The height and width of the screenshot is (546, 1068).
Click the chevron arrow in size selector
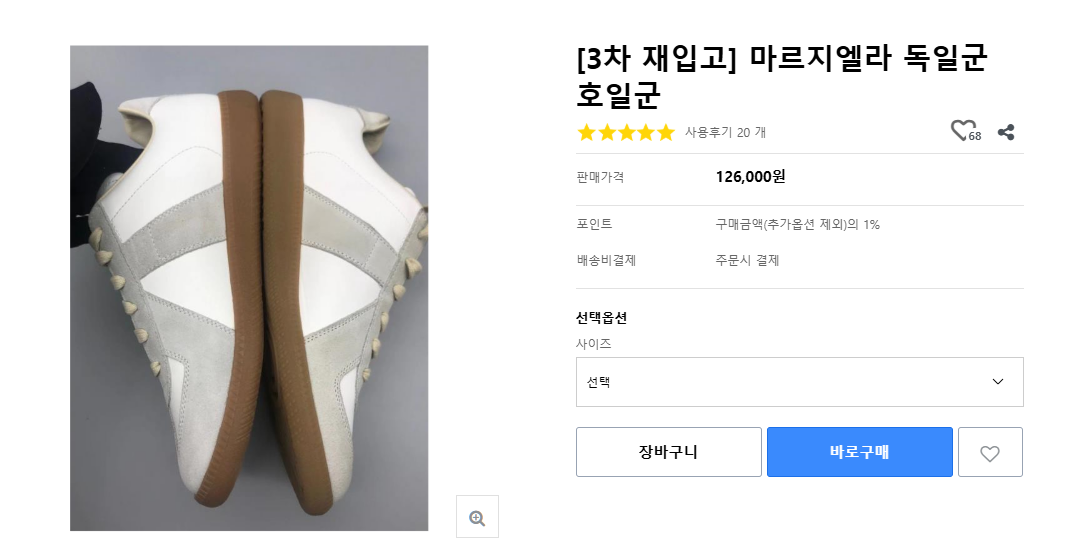997,382
